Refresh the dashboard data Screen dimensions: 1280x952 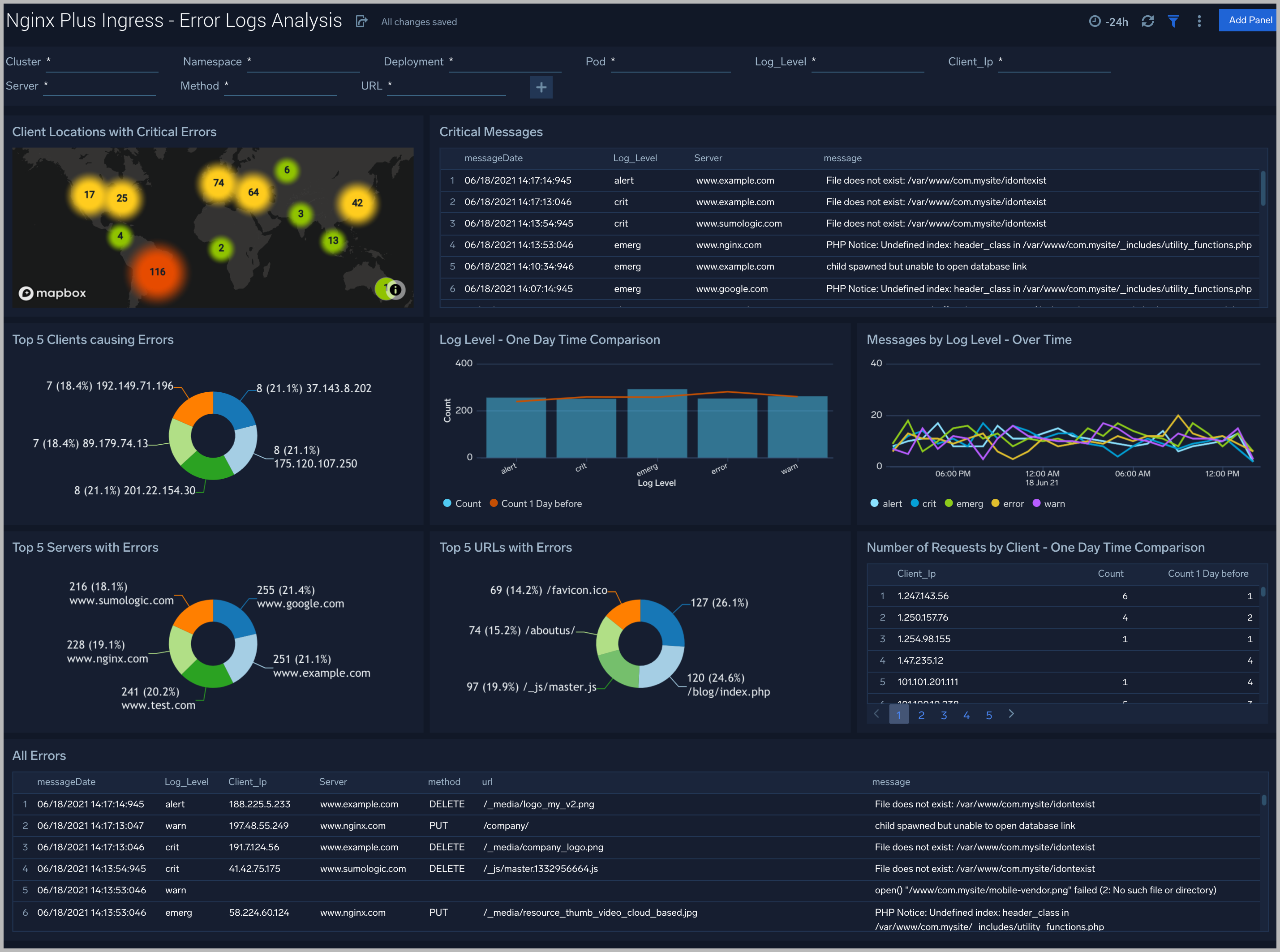1147,21
